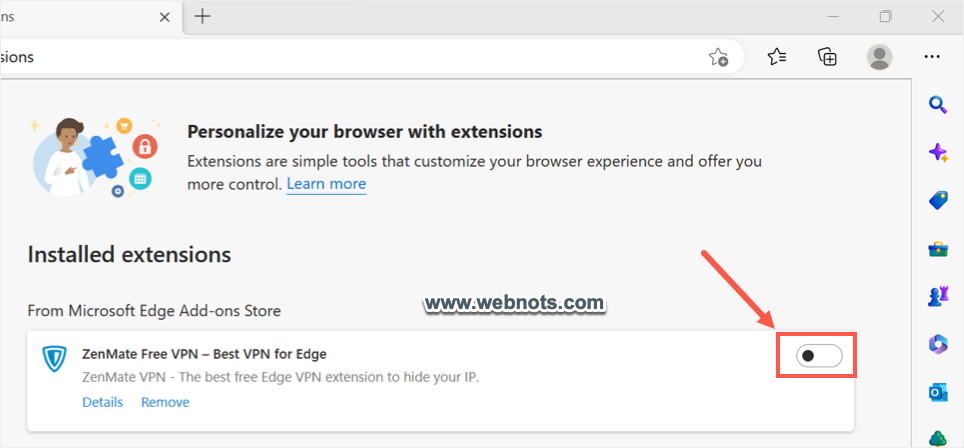Image resolution: width=964 pixels, height=448 pixels.
Task: Open Copilot sparkle icon in sidebar
Action: click(938, 152)
